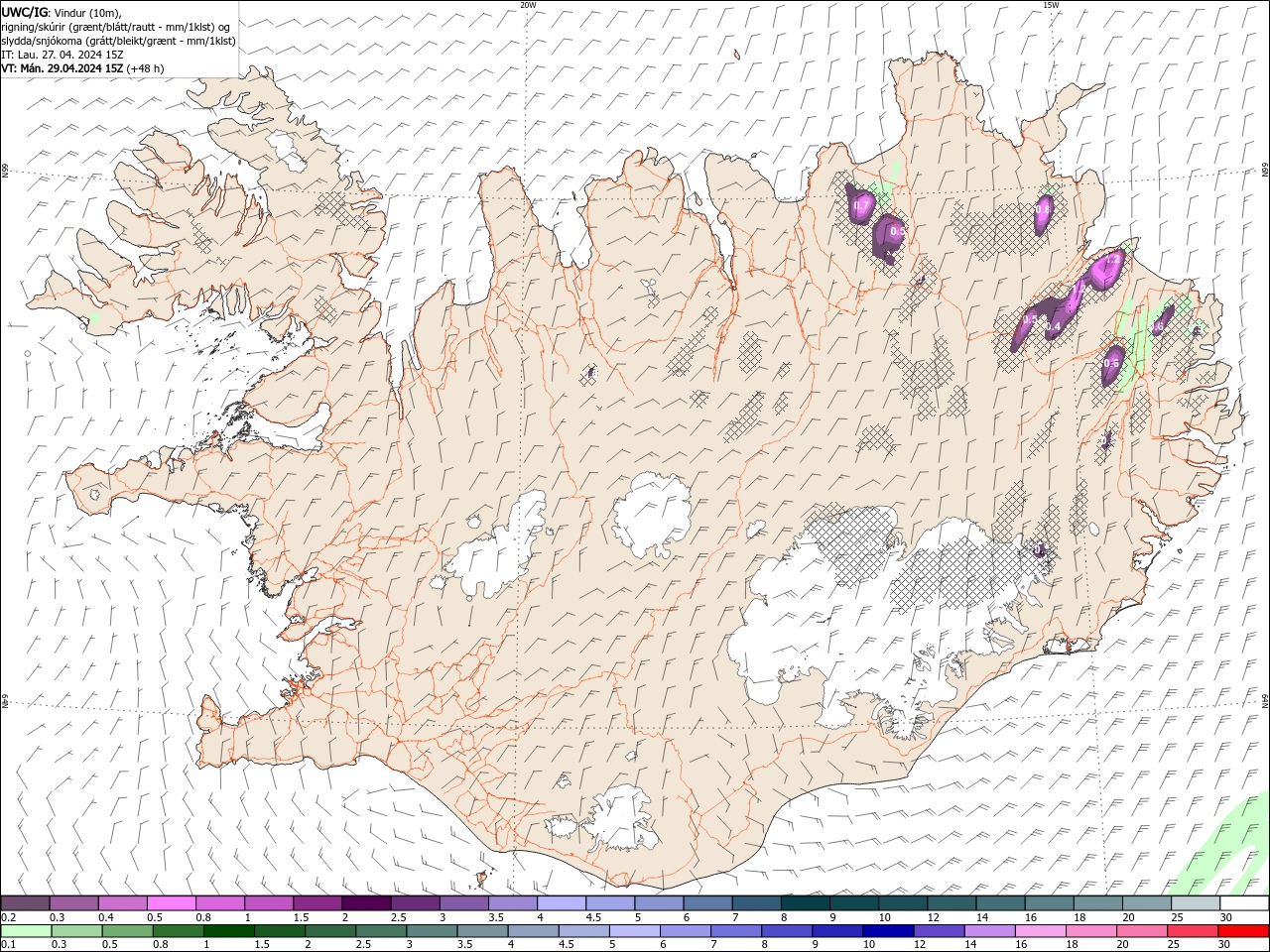Viewport: 1270px width, 952px height.
Task: Click the 0.8 snowfall value on the map
Action: click(x=1043, y=210)
